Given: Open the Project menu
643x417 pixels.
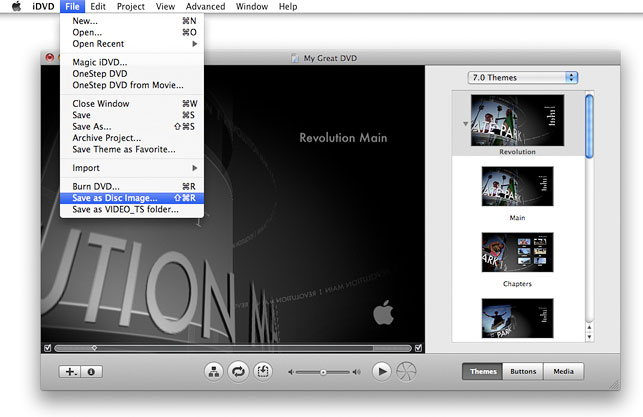Looking at the screenshot, I should (x=130, y=7).
